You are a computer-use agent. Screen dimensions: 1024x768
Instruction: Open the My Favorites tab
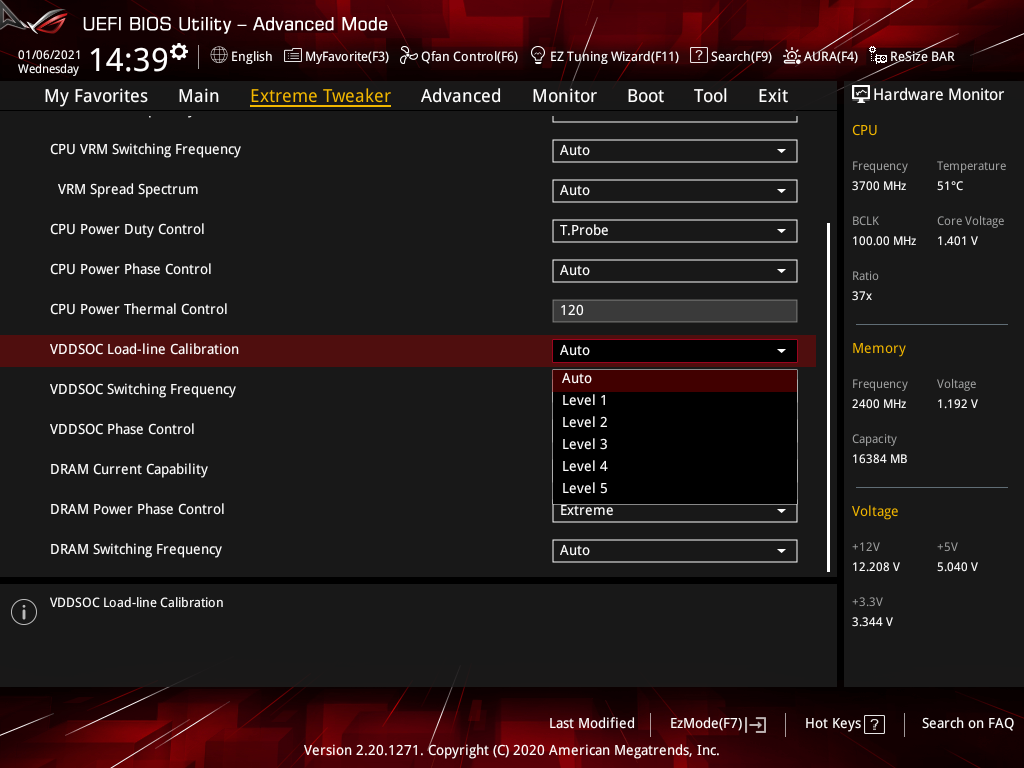click(x=96, y=96)
